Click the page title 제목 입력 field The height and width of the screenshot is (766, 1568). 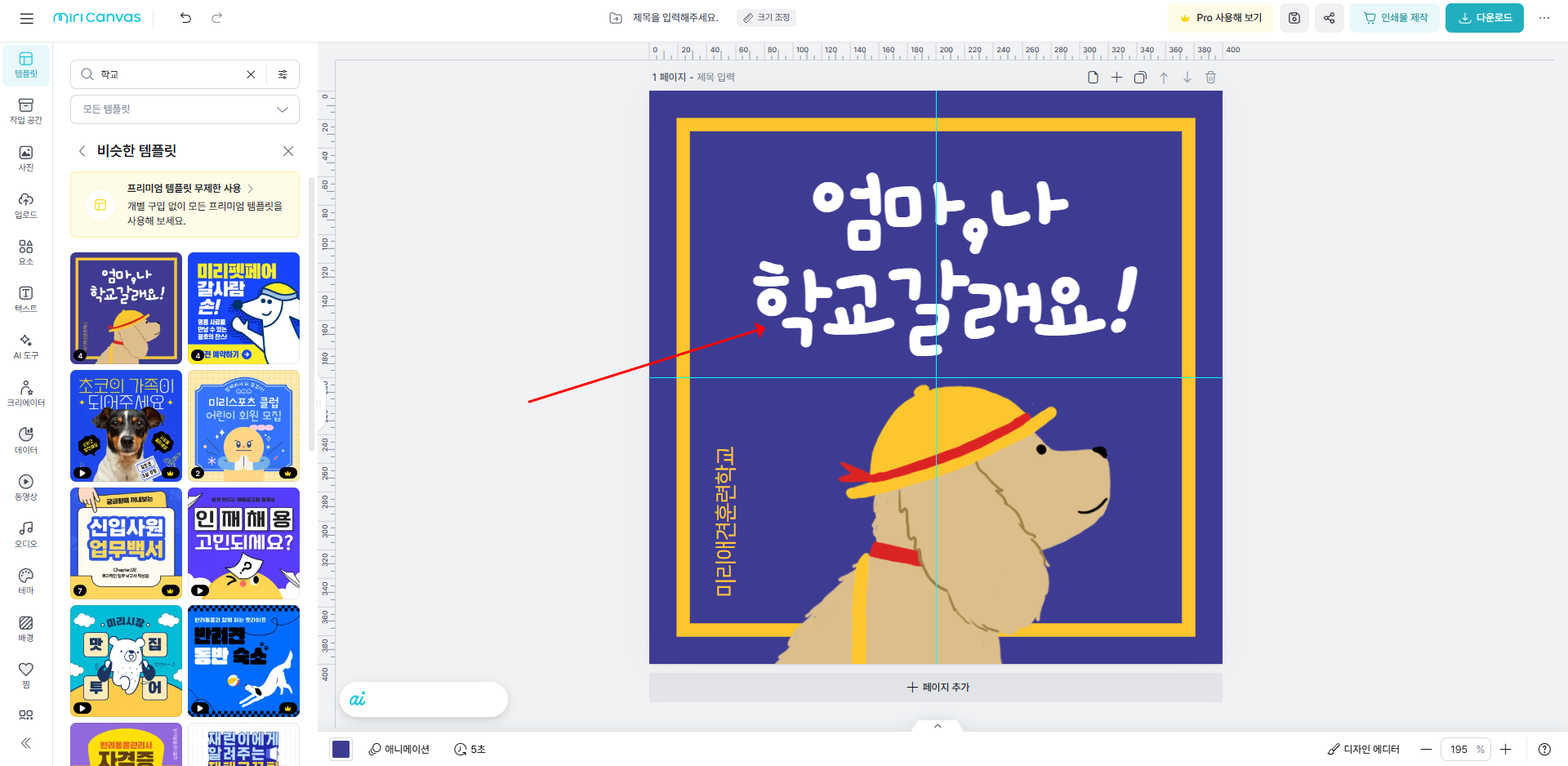click(715, 78)
